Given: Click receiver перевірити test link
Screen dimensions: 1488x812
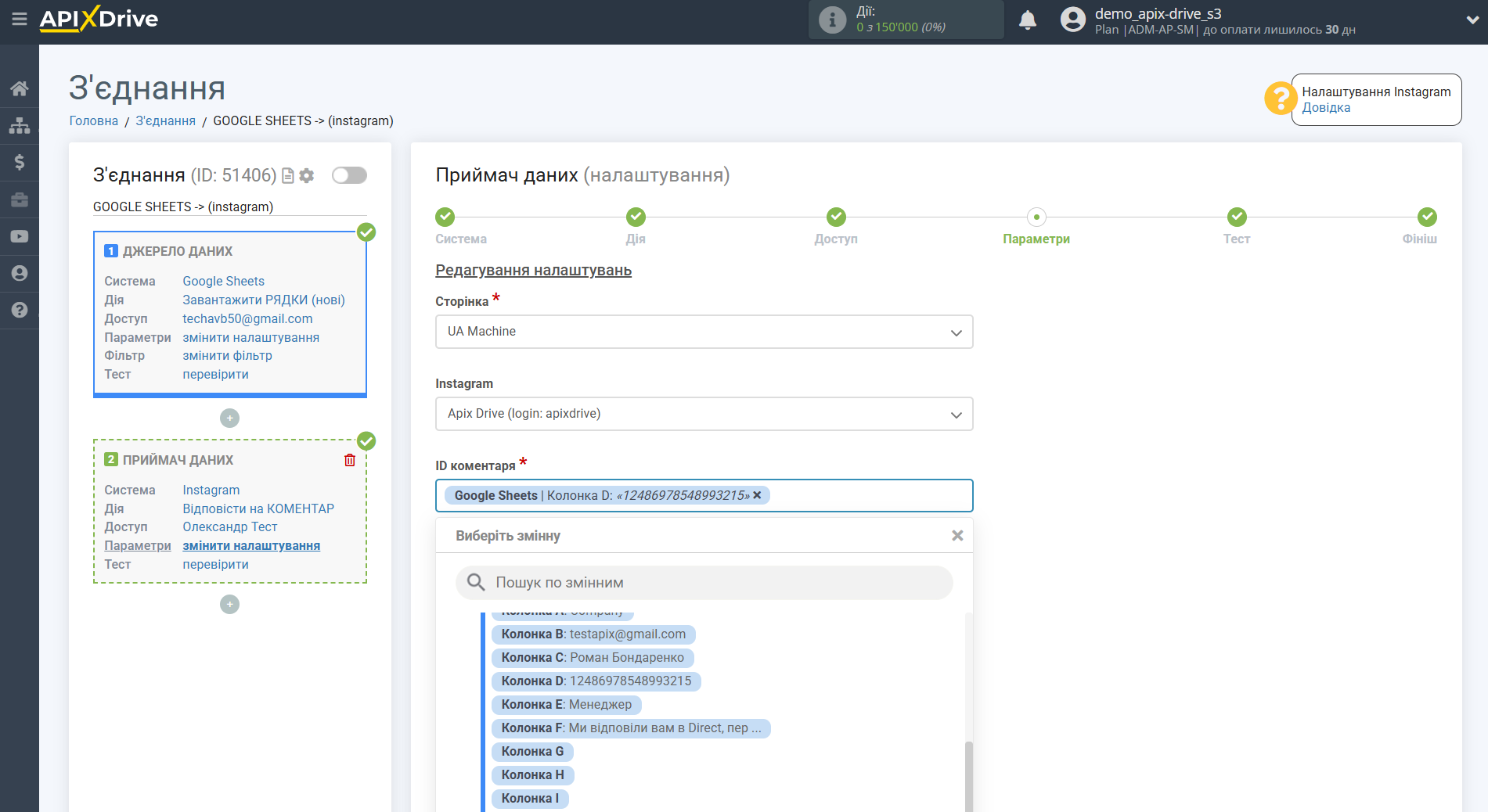Looking at the screenshot, I should point(216,564).
